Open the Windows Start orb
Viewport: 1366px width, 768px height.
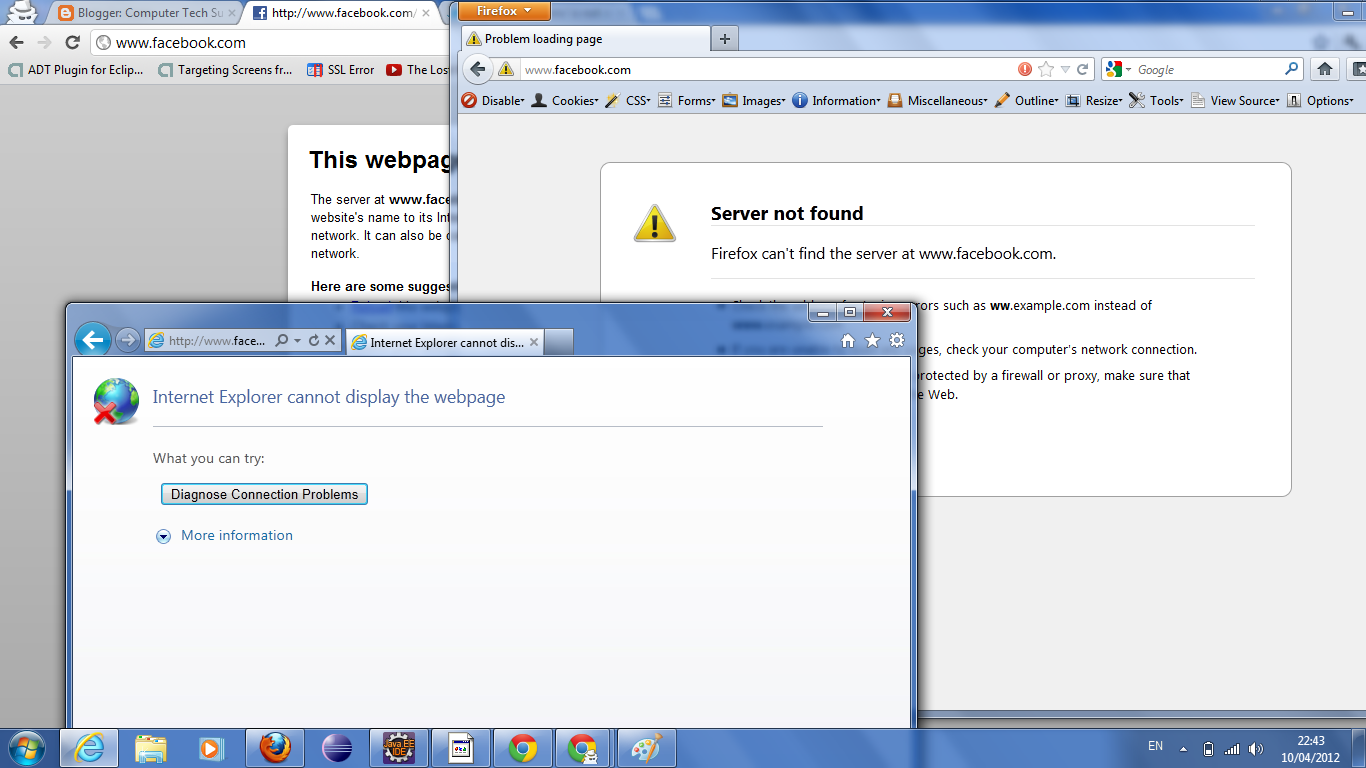27,748
